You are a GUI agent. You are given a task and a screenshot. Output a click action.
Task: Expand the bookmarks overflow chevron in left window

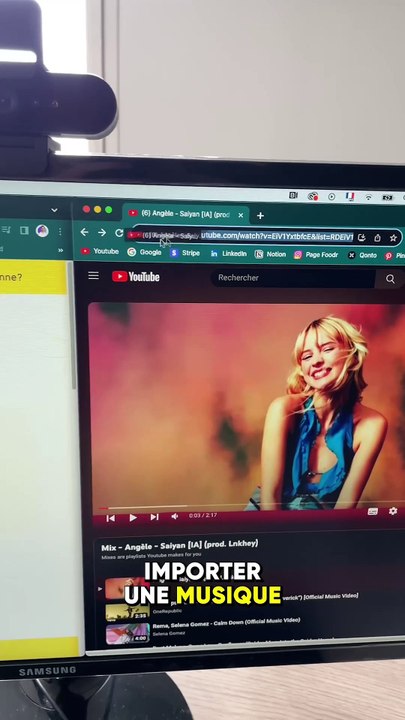point(61,250)
